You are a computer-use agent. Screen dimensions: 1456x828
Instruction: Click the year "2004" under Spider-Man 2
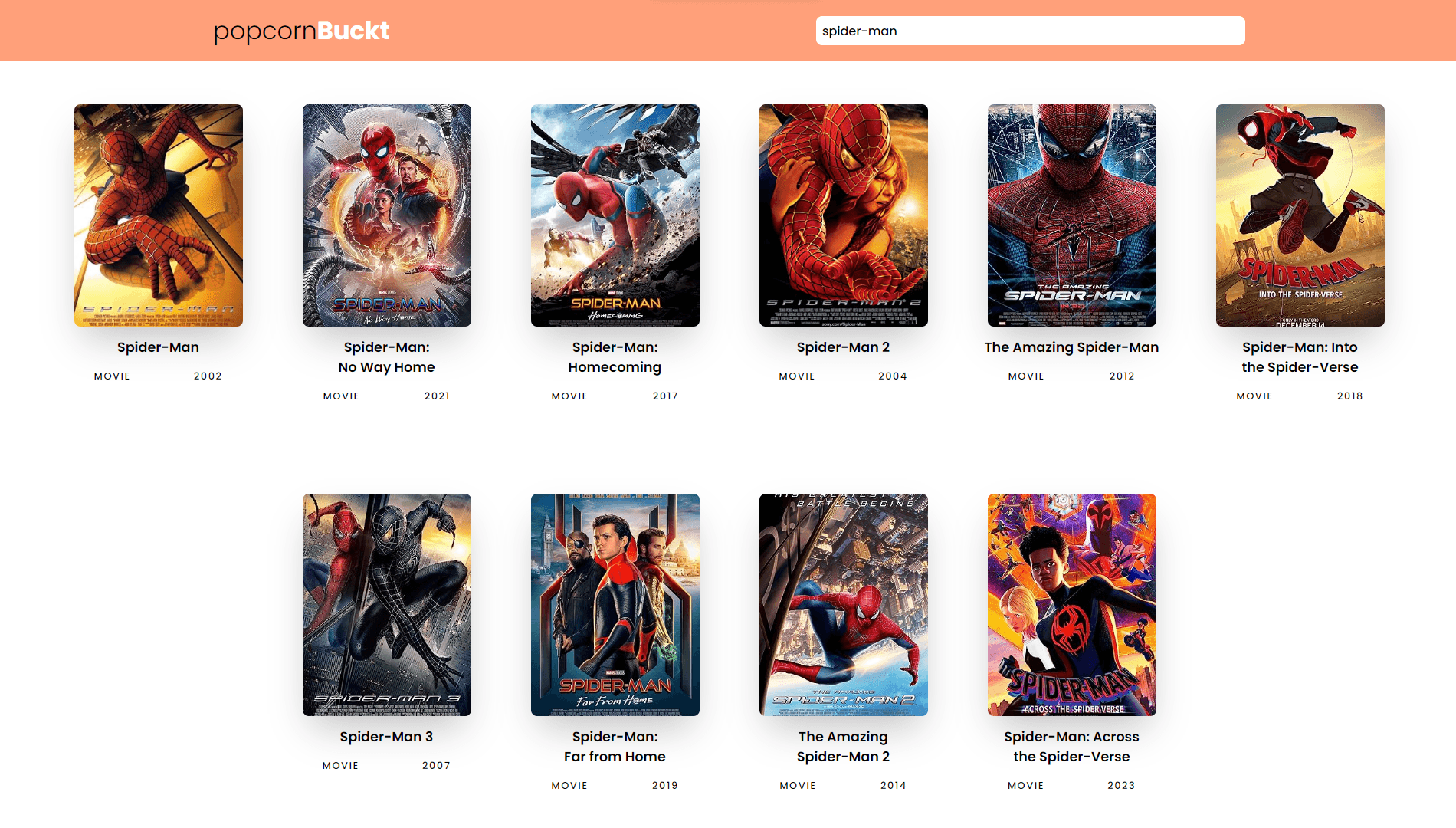(x=893, y=376)
